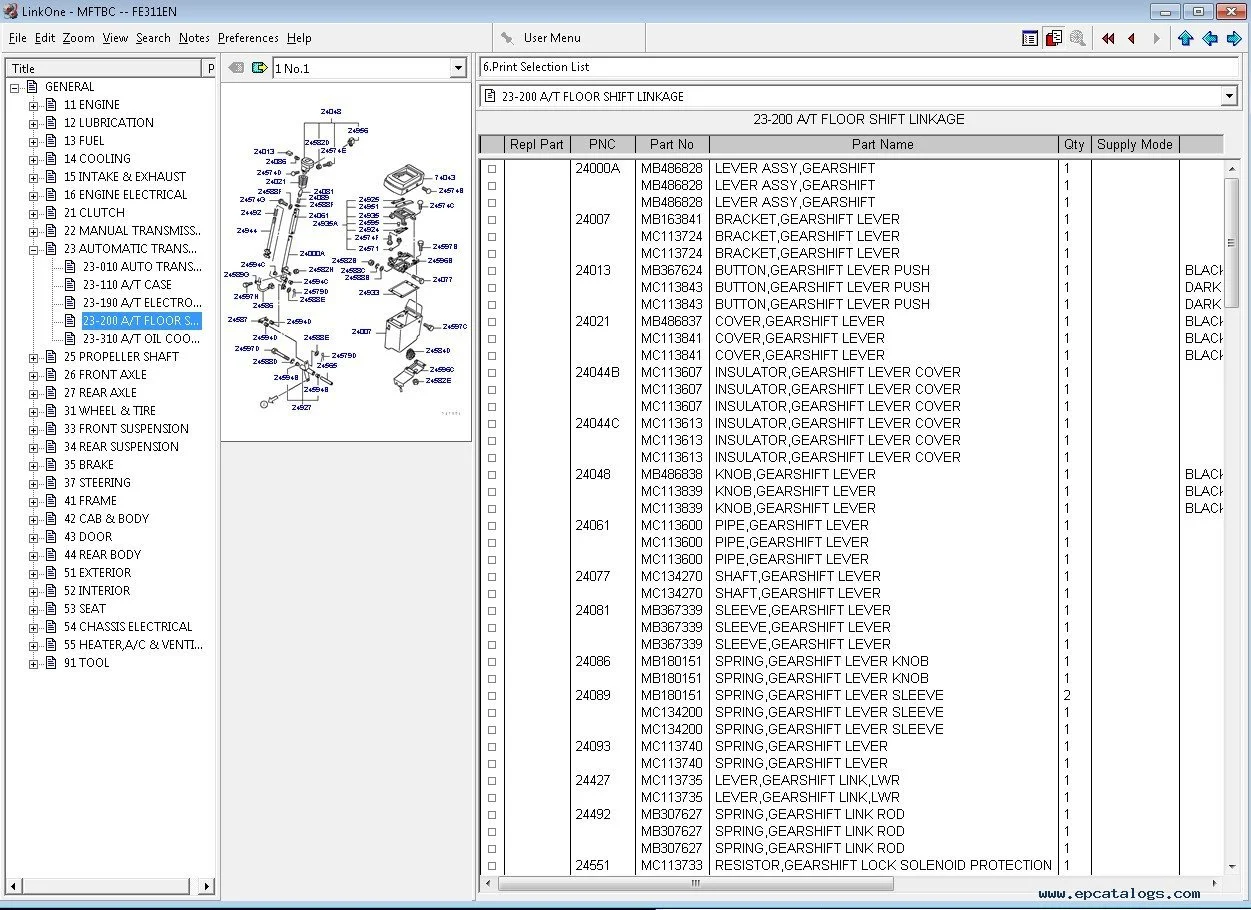
Task: Click the blue left arrow back icon
Action: pyautogui.click(x=1210, y=38)
